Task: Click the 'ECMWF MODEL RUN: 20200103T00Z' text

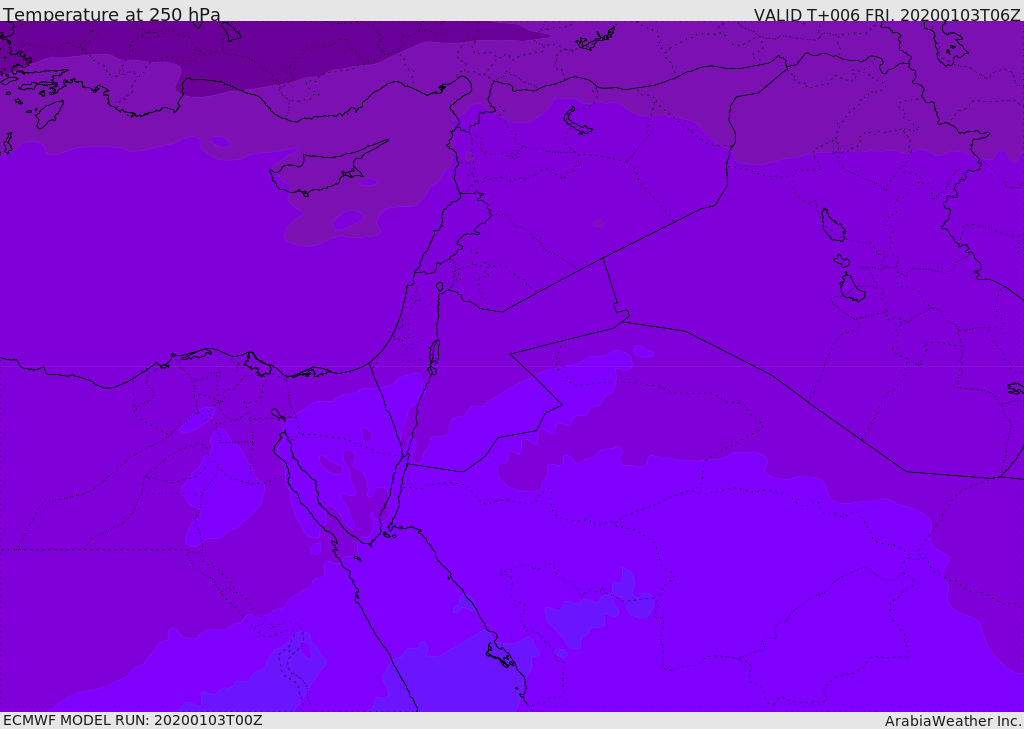Action: point(133,720)
